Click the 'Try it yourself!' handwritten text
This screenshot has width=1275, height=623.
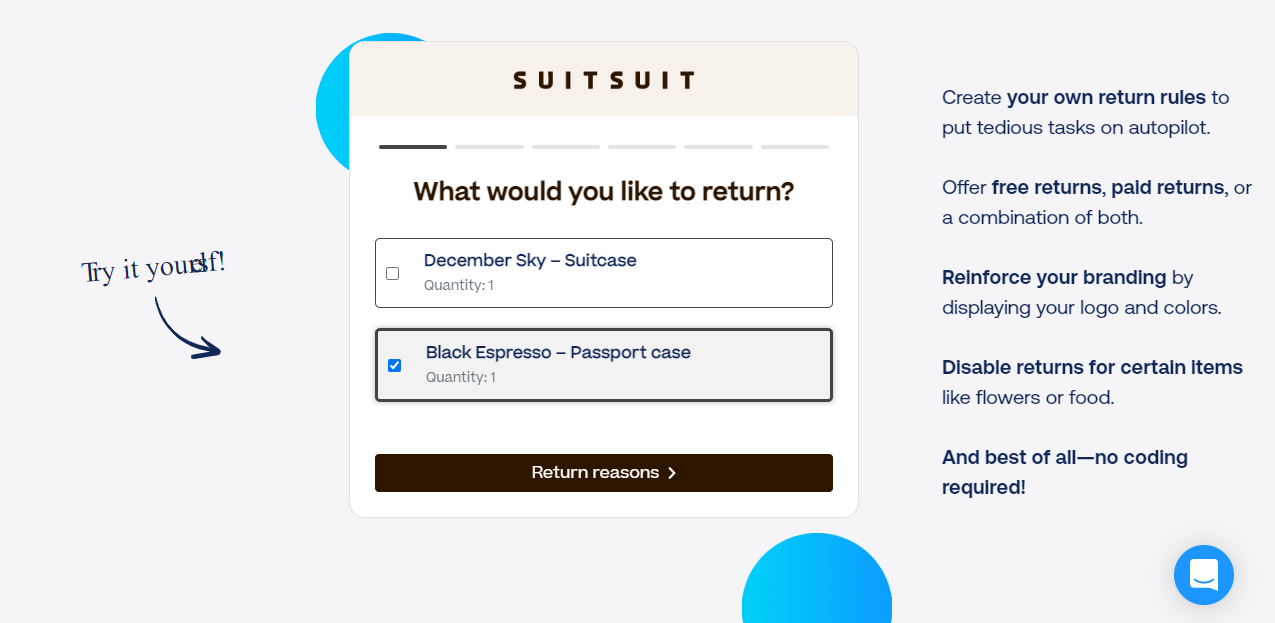(x=154, y=267)
